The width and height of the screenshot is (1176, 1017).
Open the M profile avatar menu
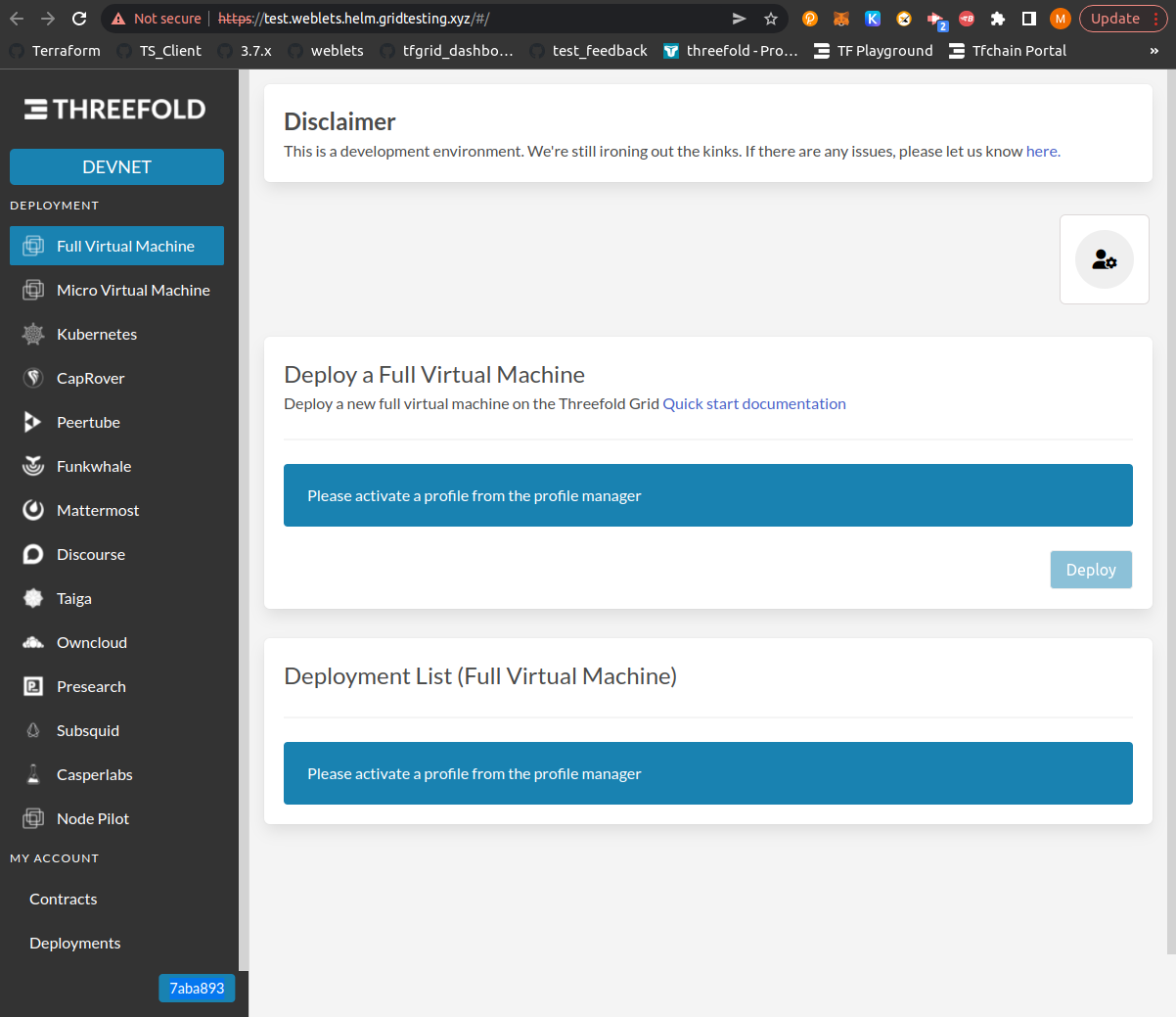(x=1060, y=18)
